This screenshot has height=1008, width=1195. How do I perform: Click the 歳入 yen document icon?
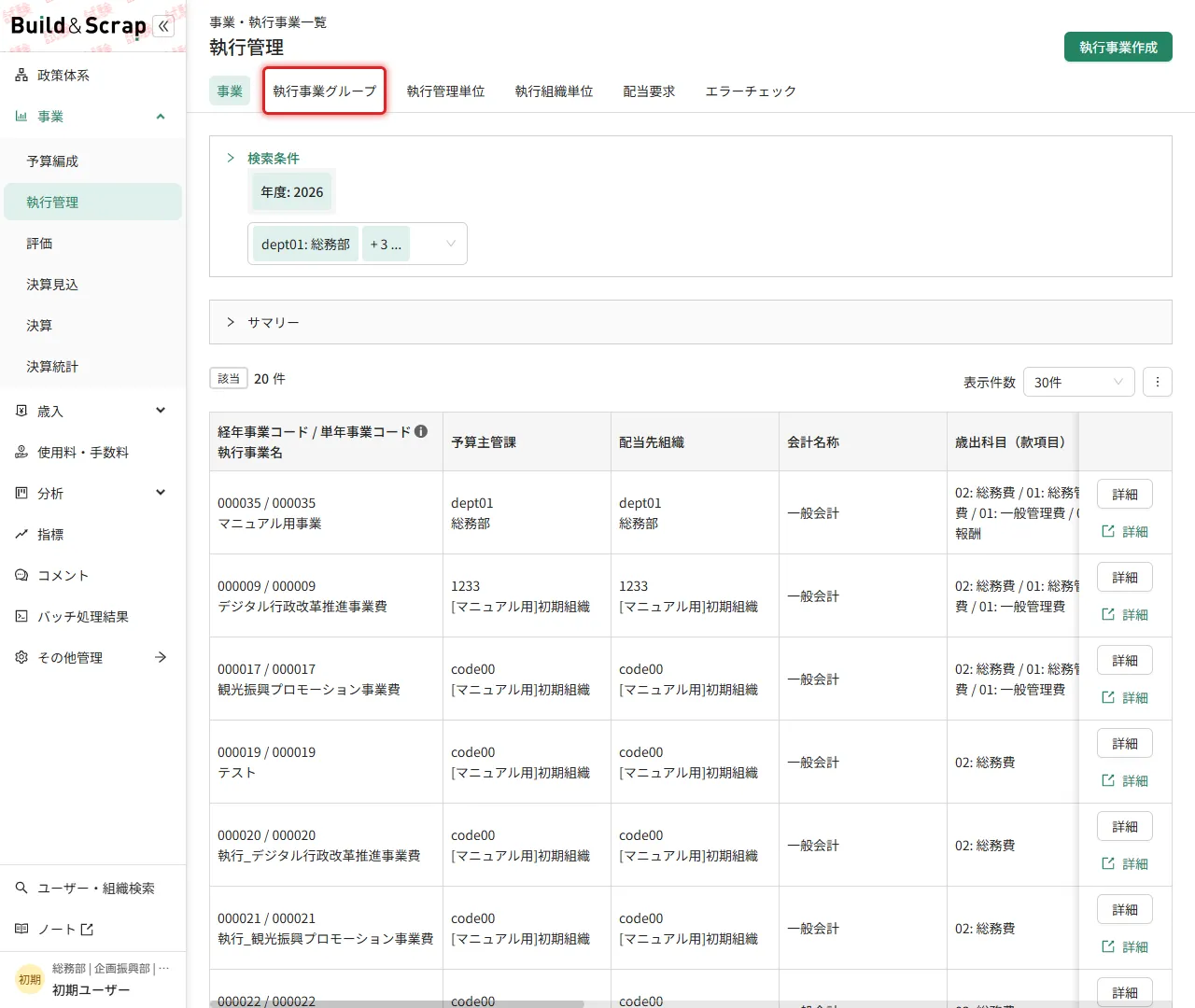click(21, 411)
